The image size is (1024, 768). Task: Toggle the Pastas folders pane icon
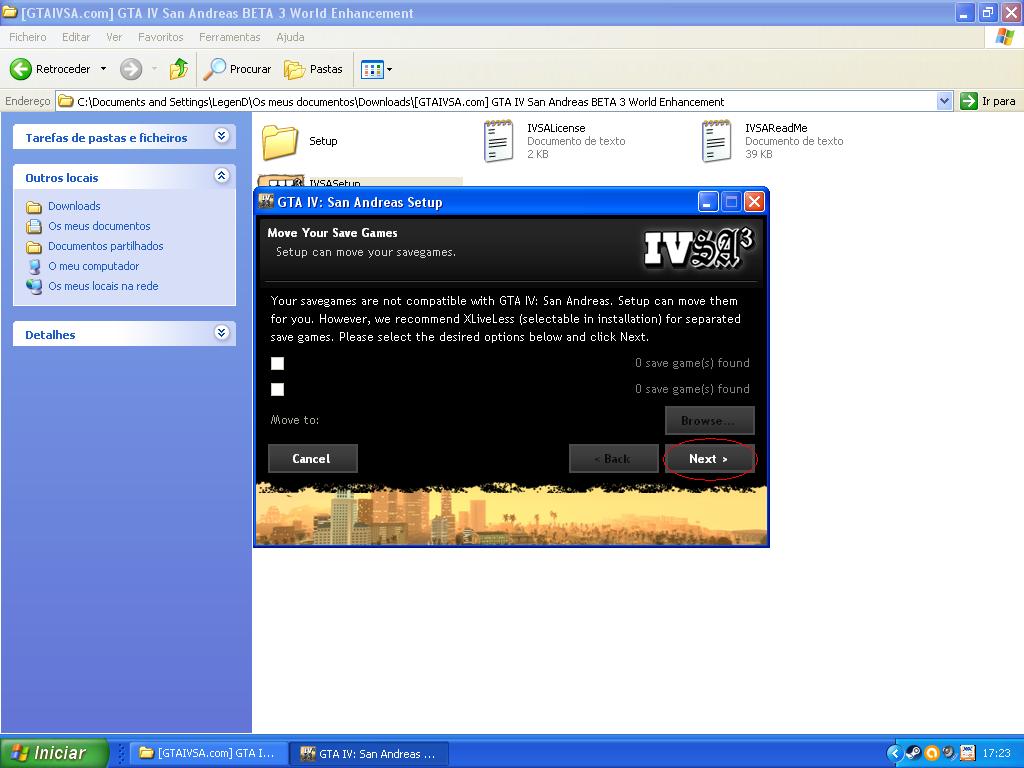tap(295, 69)
